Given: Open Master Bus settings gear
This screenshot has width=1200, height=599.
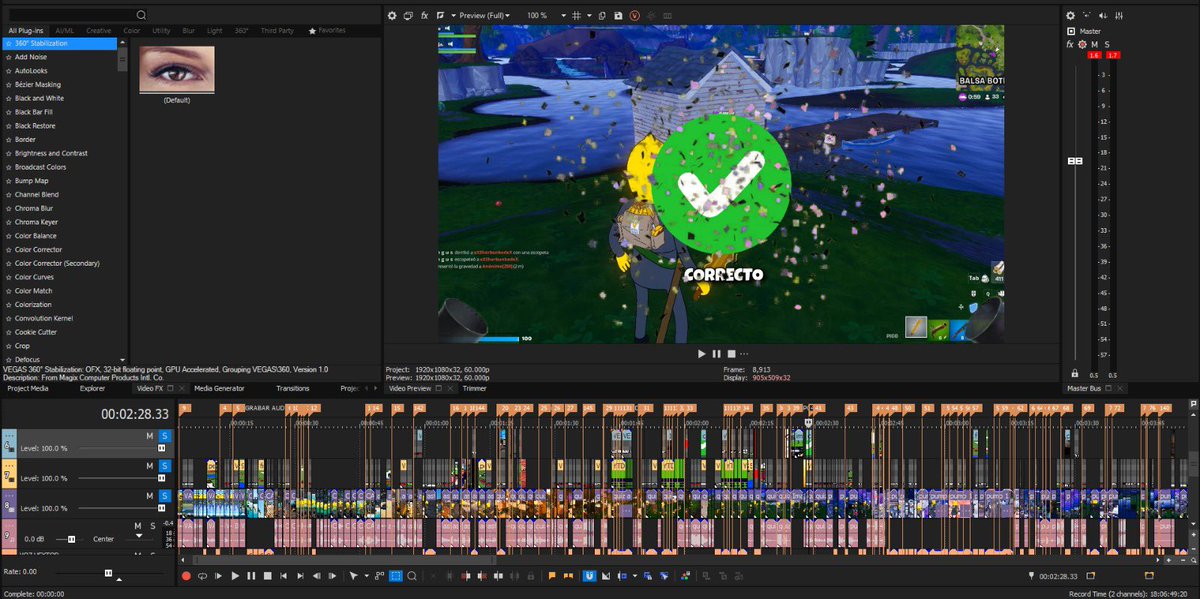Looking at the screenshot, I should coord(1070,16).
